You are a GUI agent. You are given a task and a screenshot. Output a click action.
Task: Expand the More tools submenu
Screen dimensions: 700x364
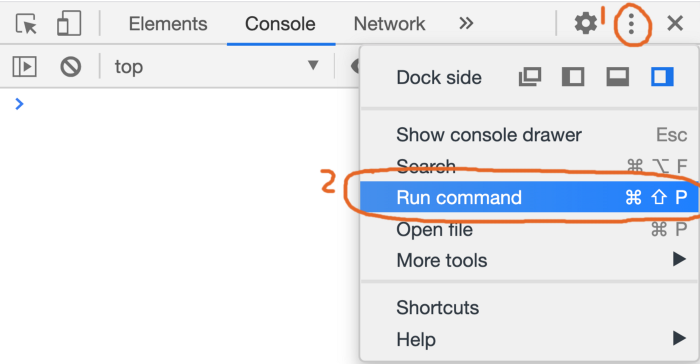click(529, 260)
